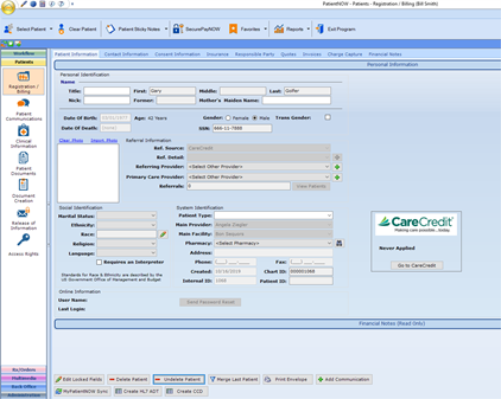Switch to the Contact Information tab

pos(126,54)
